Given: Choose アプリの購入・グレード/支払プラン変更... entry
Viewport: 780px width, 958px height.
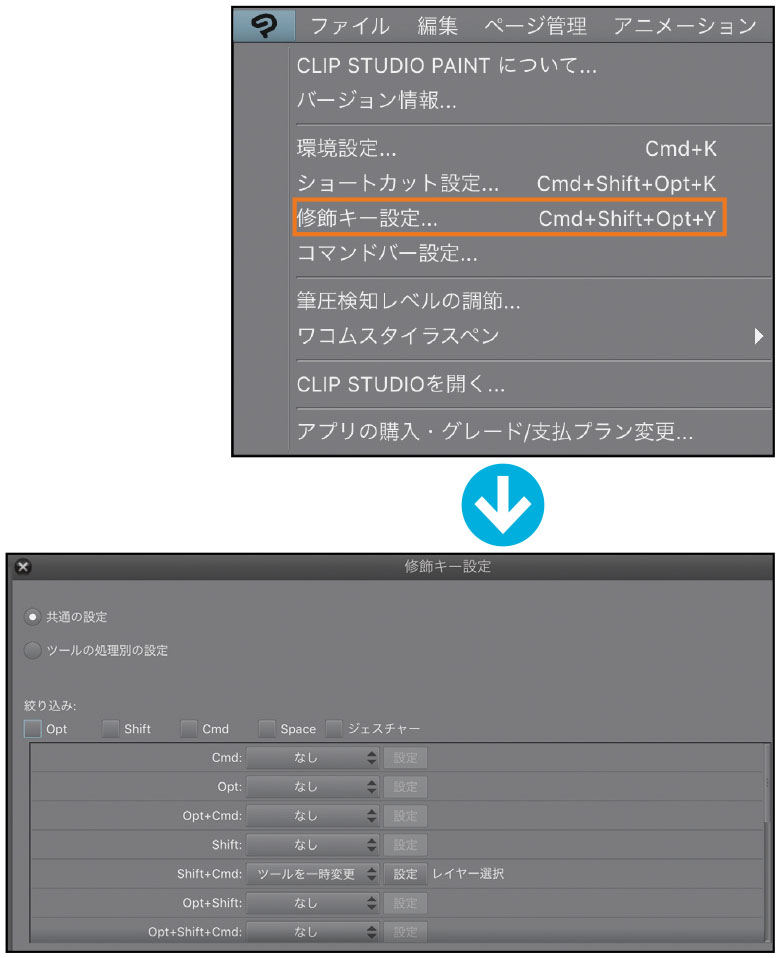Looking at the screenshot, I should click(x=495, y=432).
